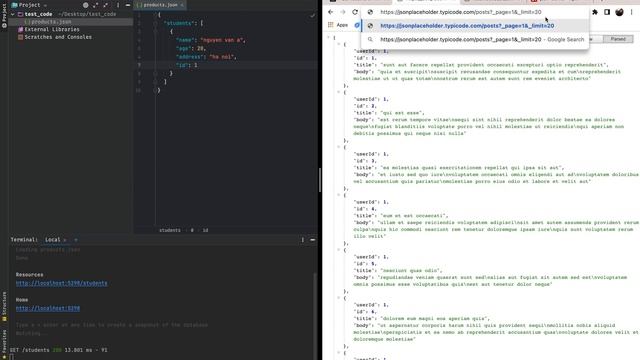Collapse JSON object with id 4 in browser
The image size is (640, 360).
[339, 195]
